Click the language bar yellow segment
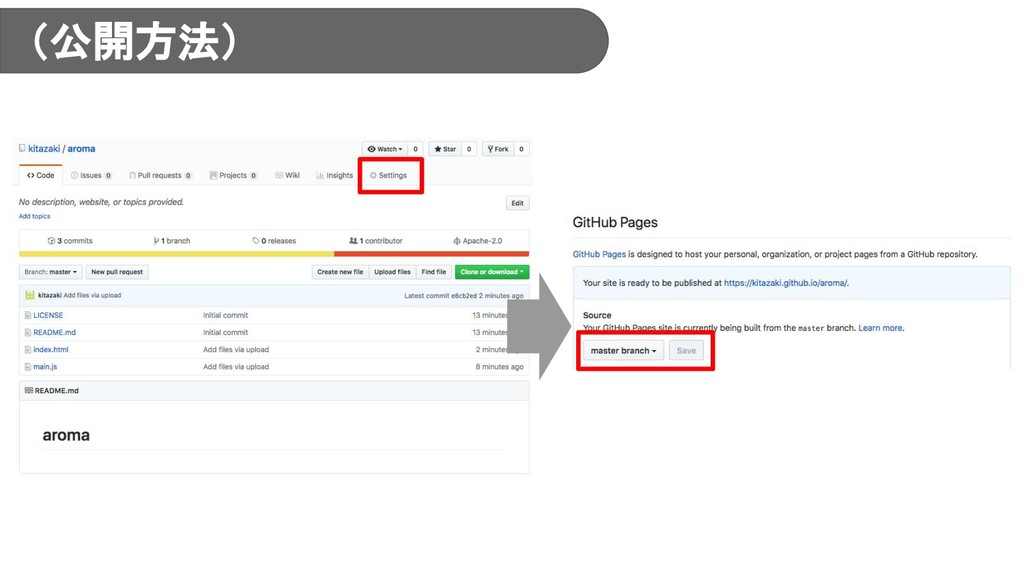Viewport: 1024px width, 576px height. 176,254
